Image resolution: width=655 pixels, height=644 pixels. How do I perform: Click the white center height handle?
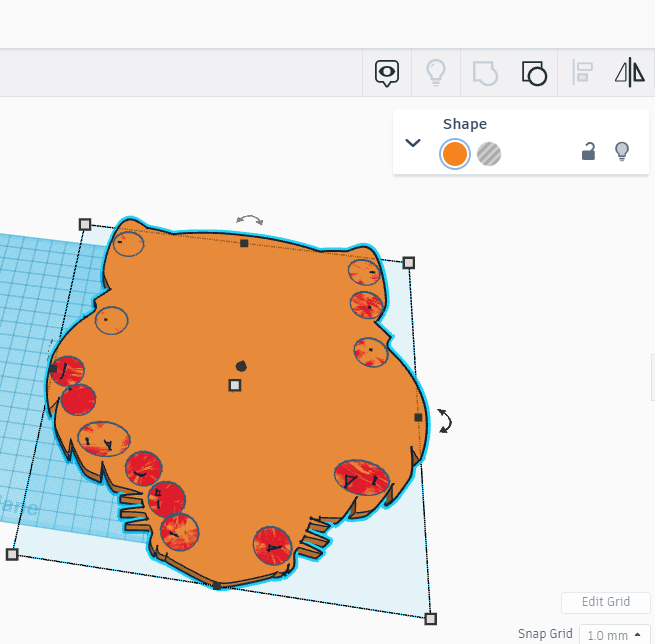235,385
